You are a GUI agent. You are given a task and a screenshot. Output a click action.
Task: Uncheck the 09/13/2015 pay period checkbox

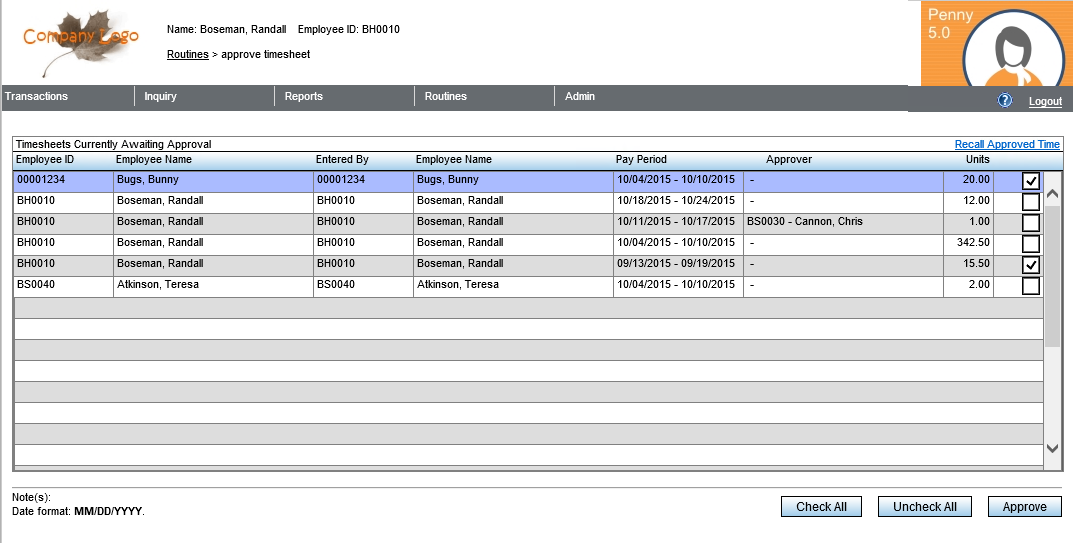[x=1030, y=265]
